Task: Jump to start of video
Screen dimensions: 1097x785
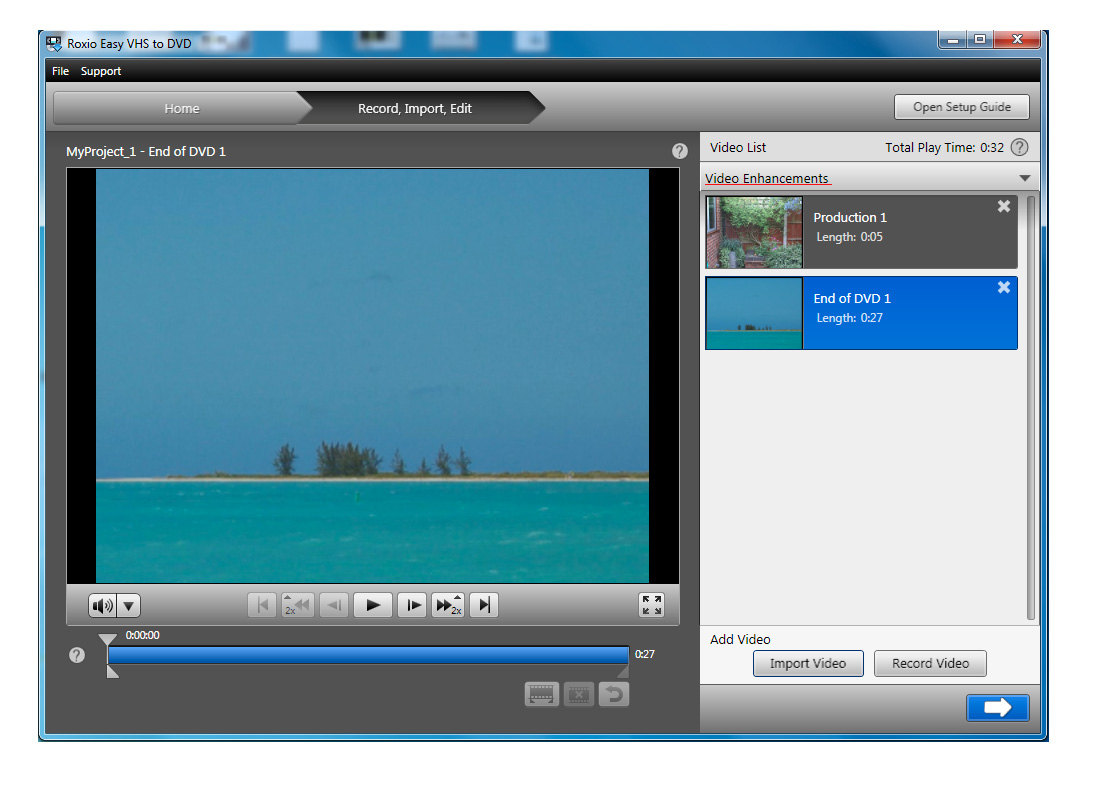Action: (262, 605)
